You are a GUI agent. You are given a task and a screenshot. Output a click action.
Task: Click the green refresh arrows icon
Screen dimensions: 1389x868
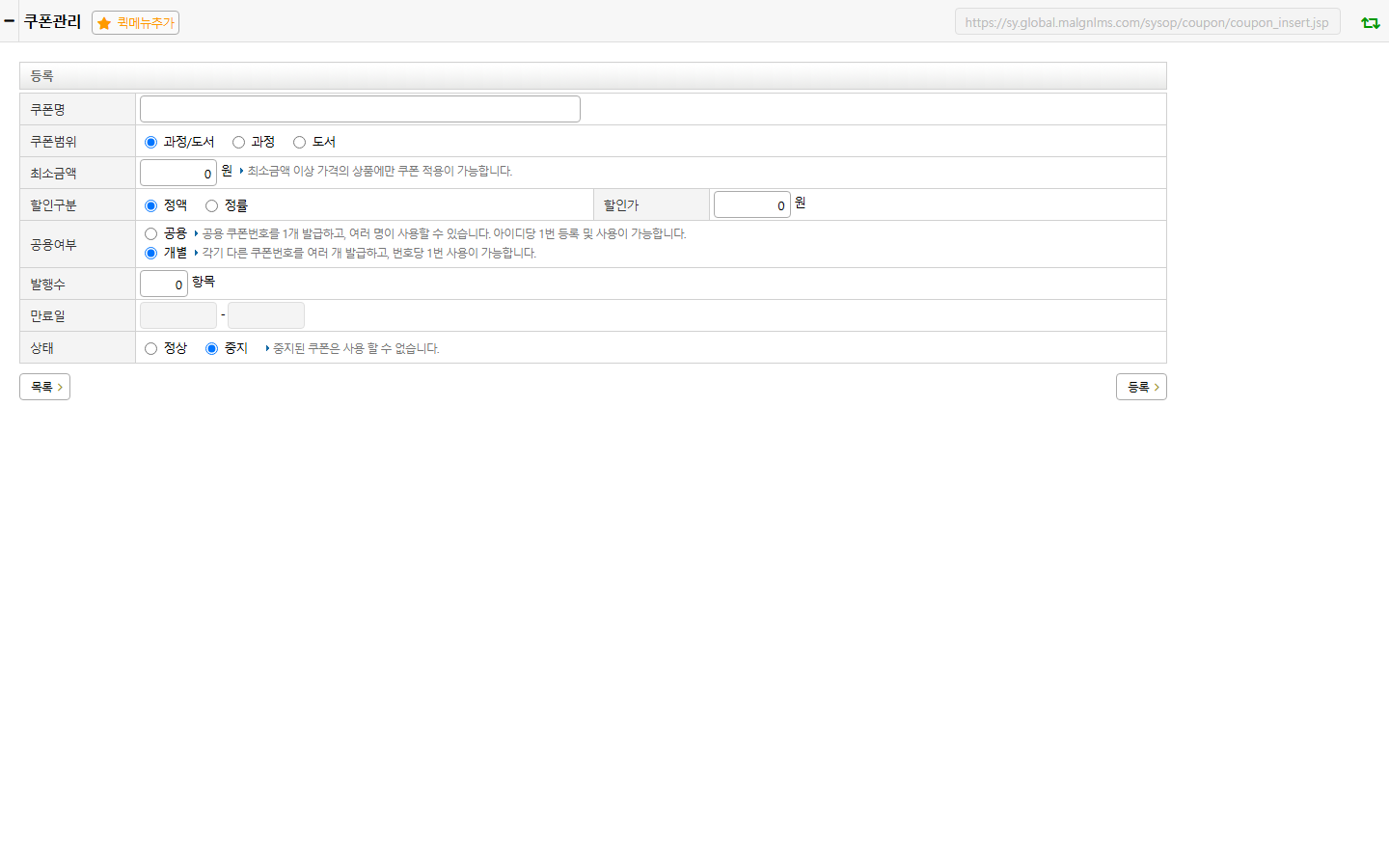click(x=1370, y=22)
